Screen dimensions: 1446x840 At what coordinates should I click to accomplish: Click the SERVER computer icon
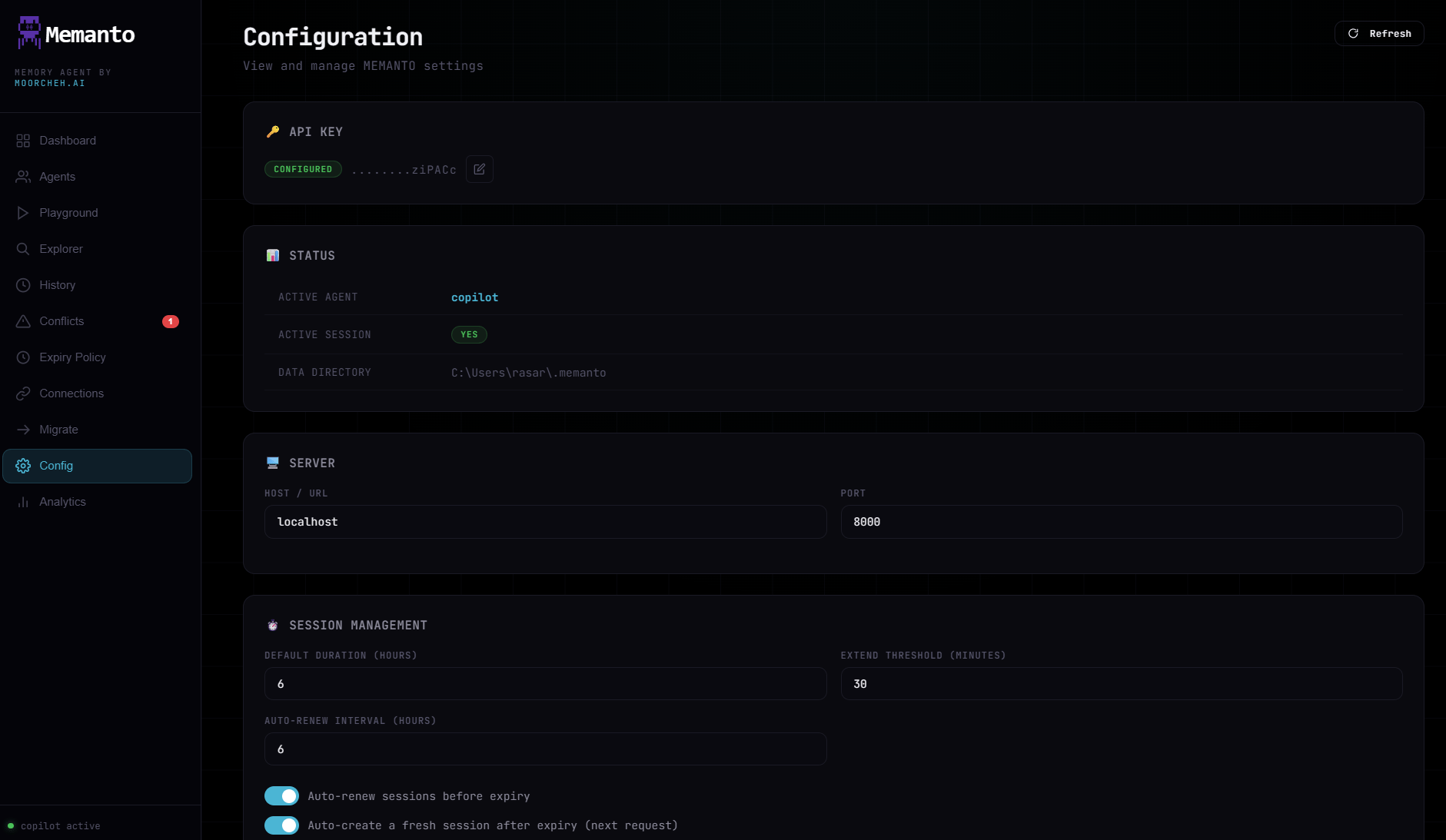[x=273, y=463]
